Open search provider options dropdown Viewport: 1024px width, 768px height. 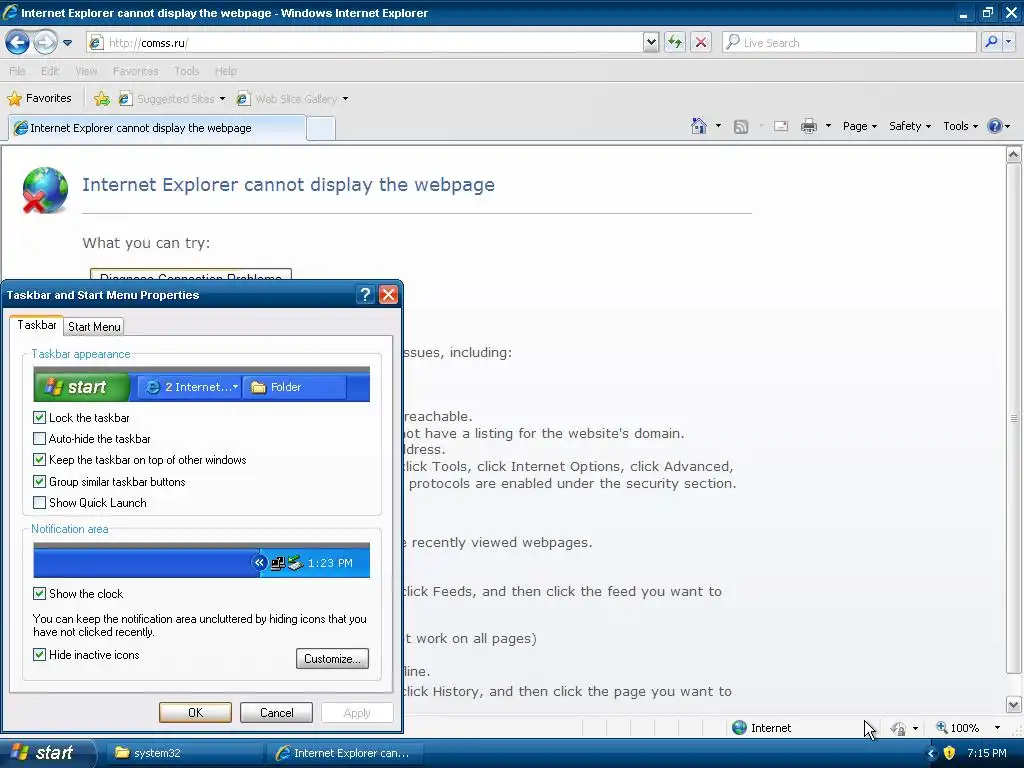(x=1008, y=42)
